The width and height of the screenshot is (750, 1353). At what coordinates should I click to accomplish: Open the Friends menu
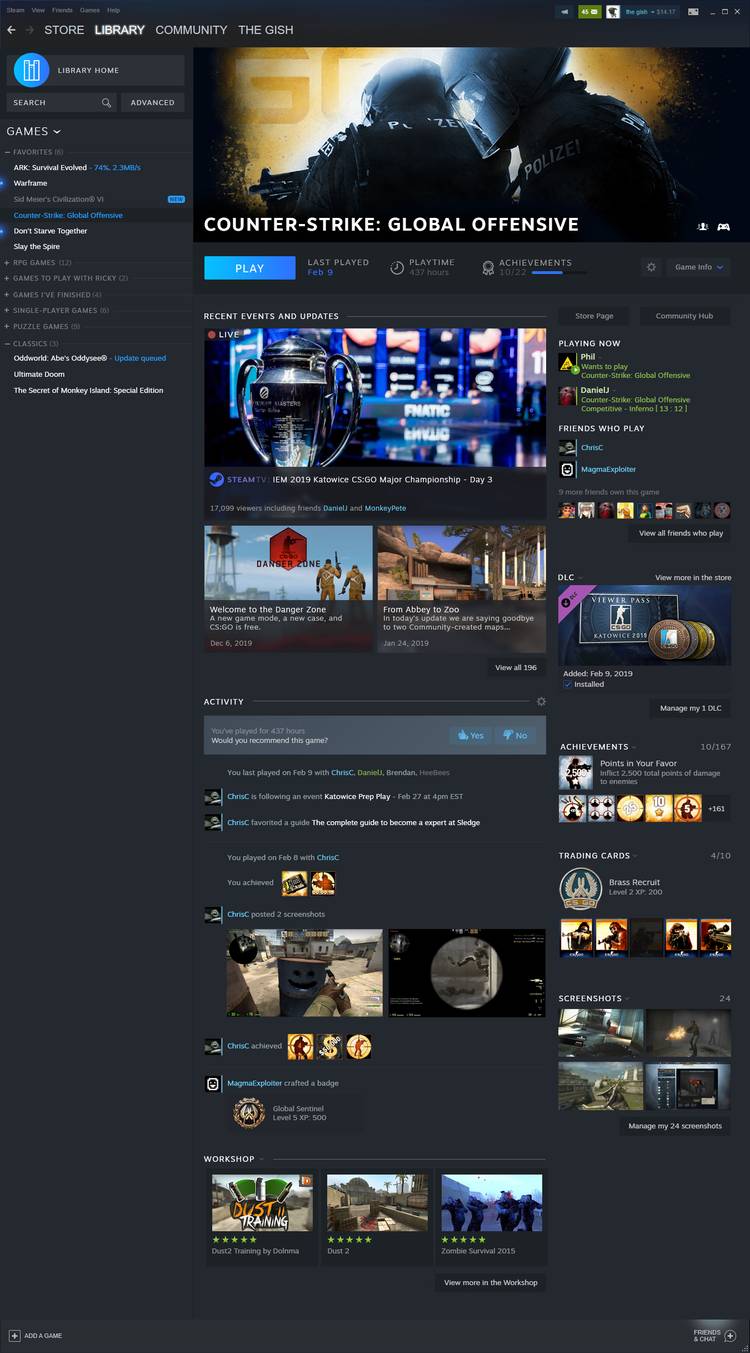62,10
